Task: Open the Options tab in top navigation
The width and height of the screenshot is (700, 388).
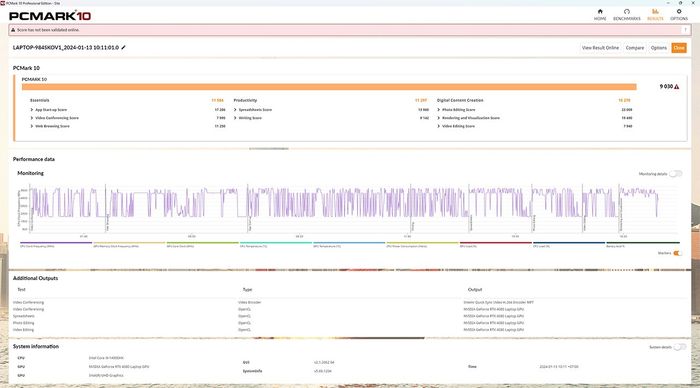Action: point(679,15)
